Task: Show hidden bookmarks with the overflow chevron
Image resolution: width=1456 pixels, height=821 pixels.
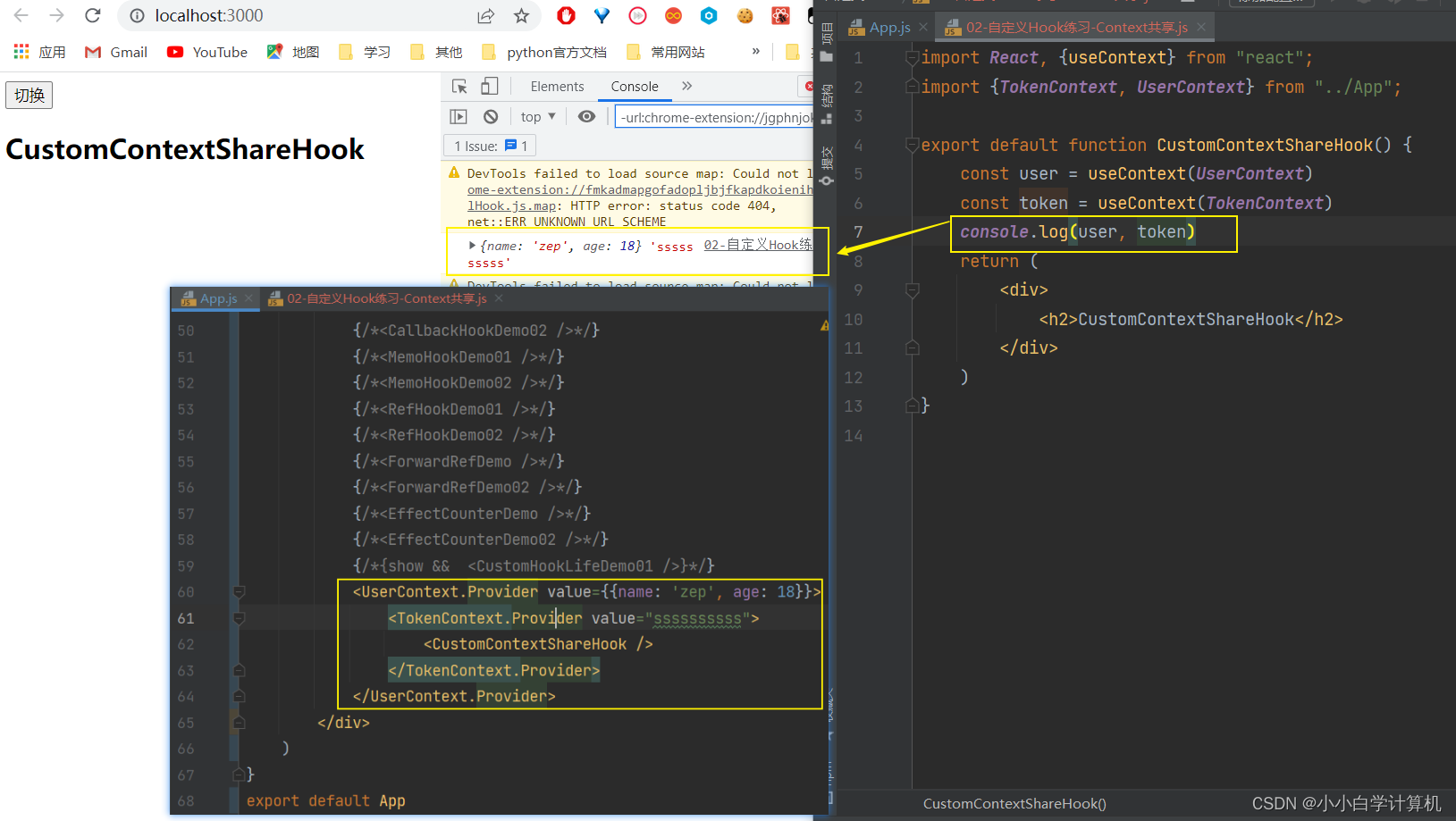Action: coord(756,51)
